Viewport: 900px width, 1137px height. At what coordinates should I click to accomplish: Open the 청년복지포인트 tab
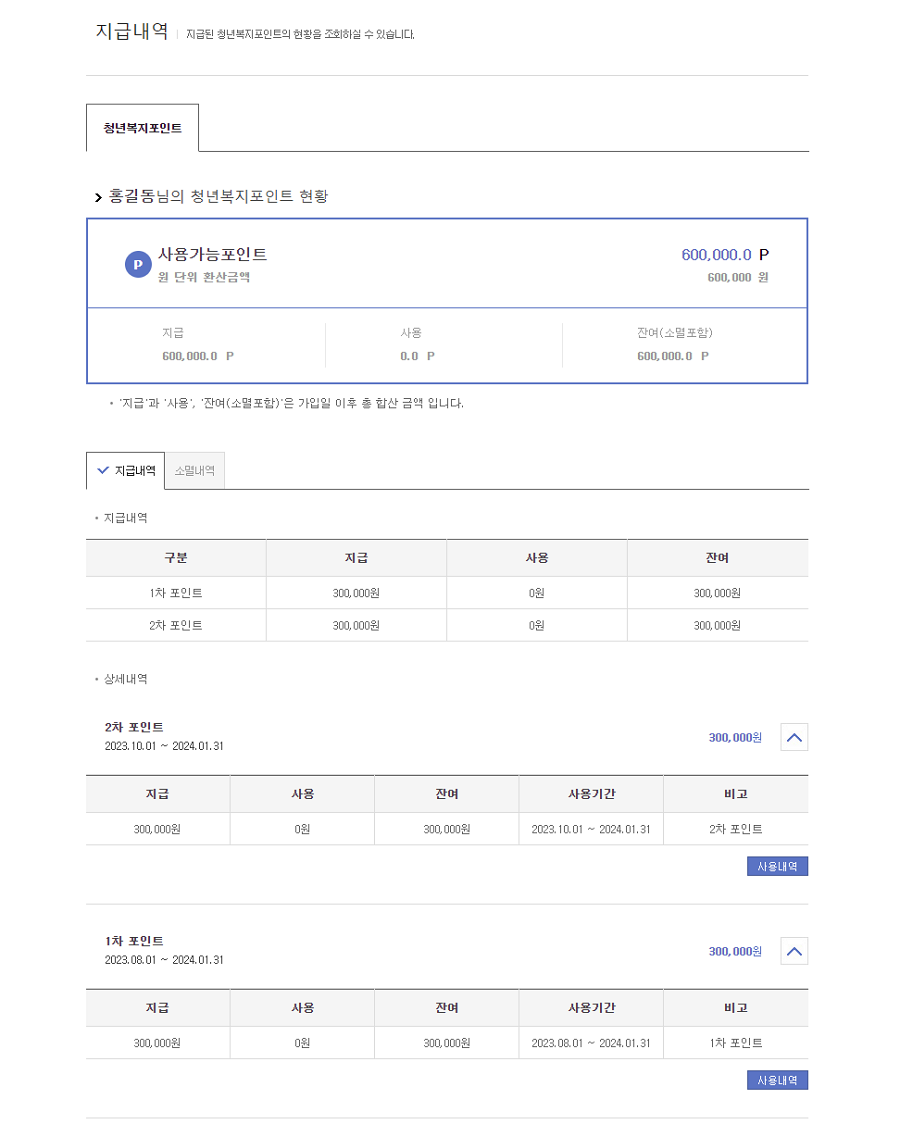[143, 128]
